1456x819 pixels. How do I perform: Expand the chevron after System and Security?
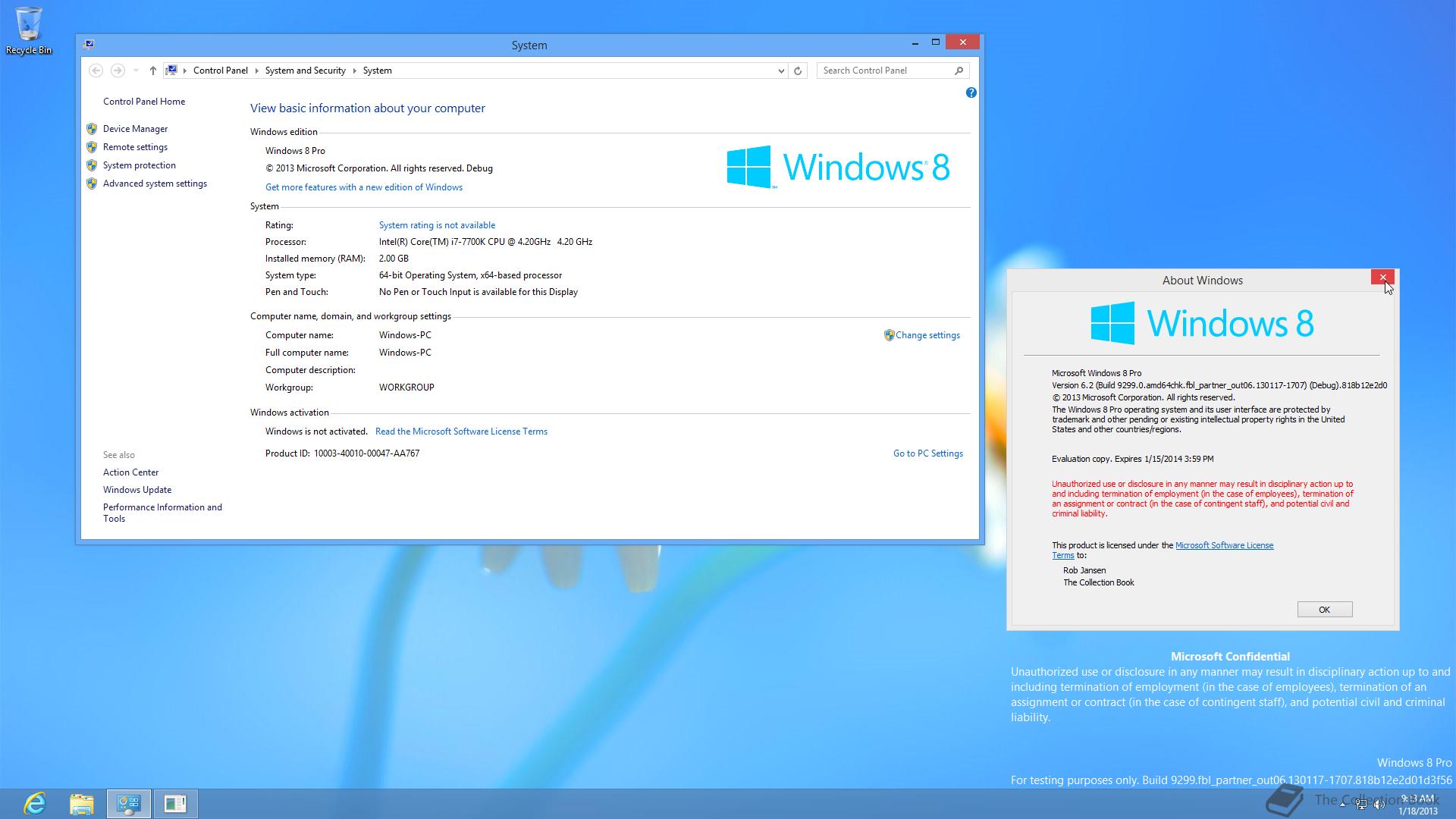tap(354, 71)
